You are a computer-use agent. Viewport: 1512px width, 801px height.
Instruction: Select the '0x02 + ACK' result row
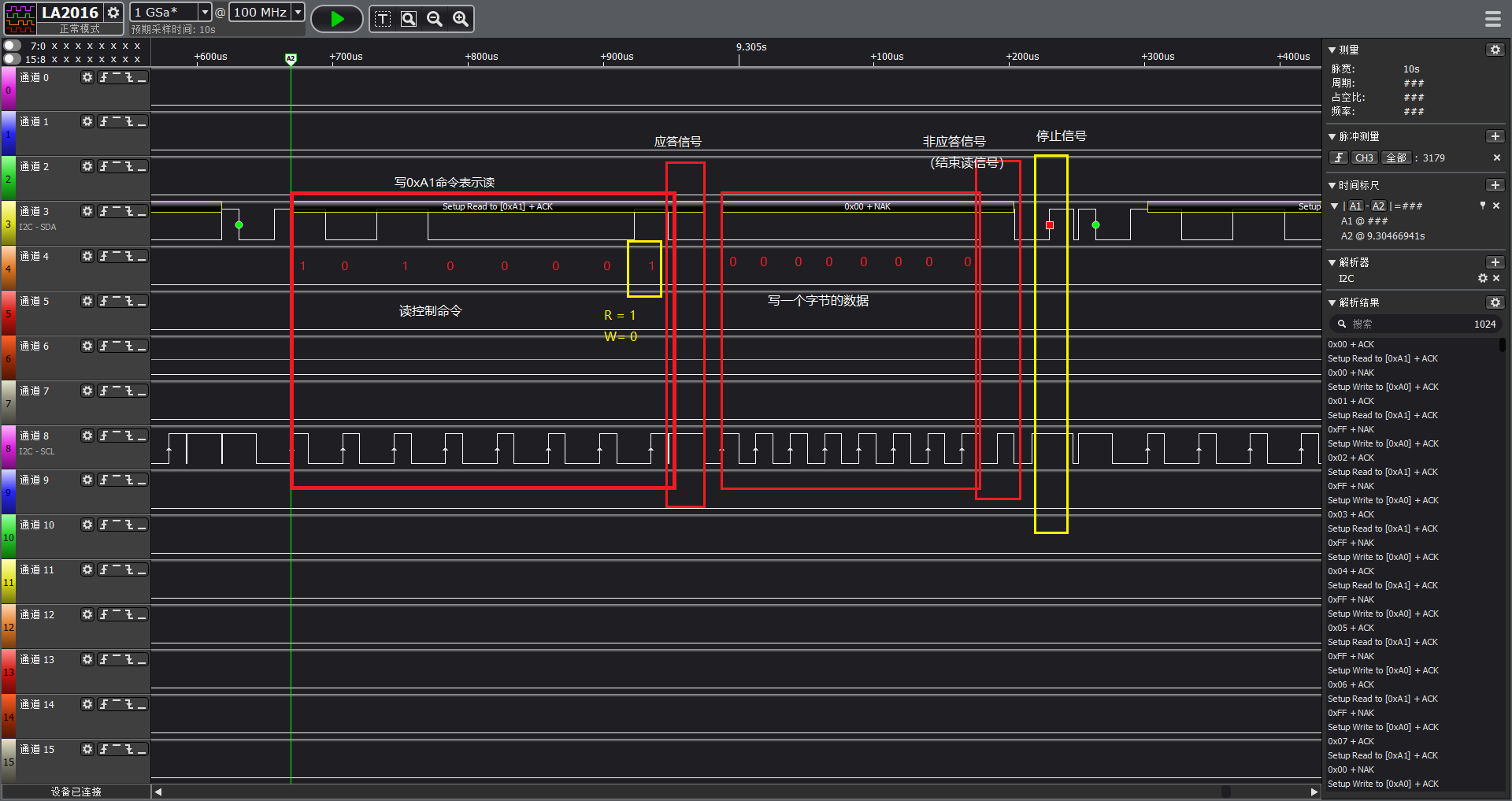1351,458
